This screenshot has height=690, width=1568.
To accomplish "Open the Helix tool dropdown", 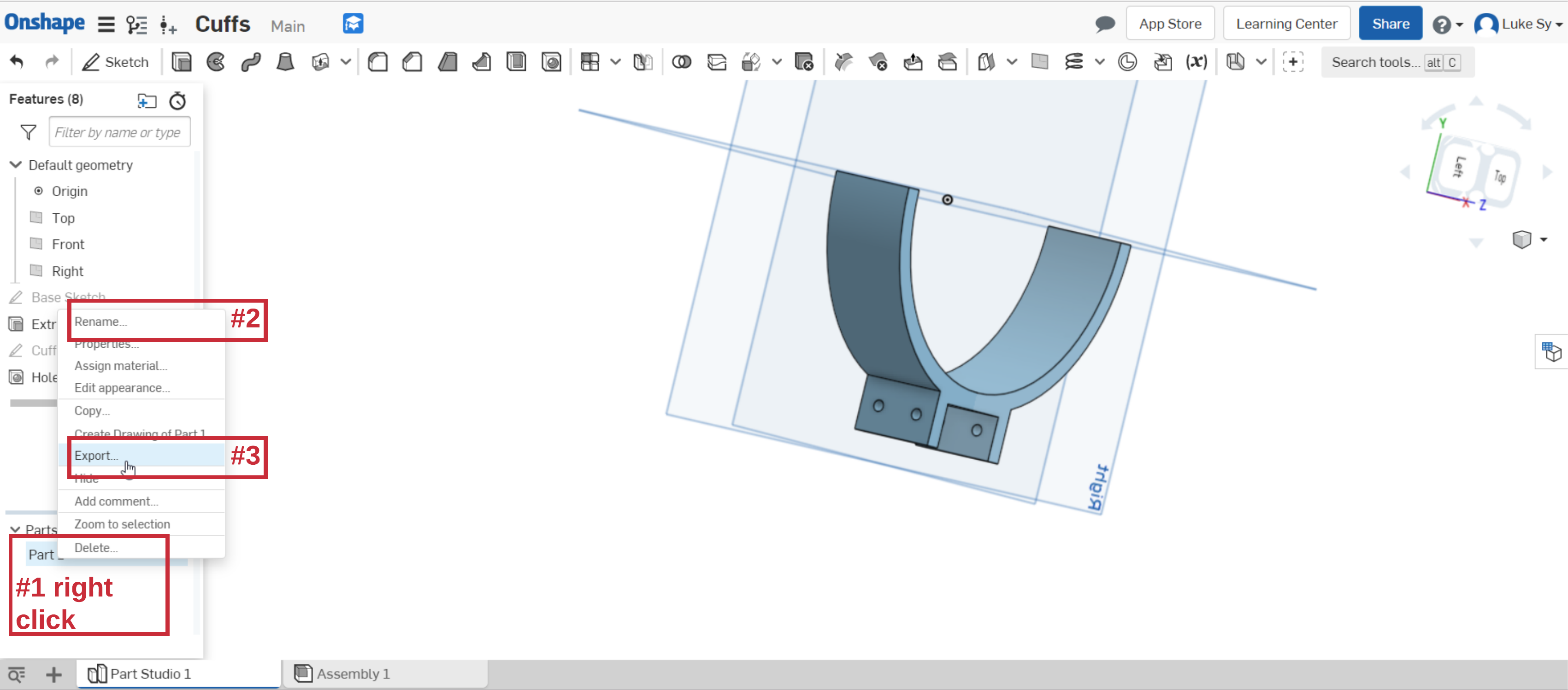I will point(1099,62).
